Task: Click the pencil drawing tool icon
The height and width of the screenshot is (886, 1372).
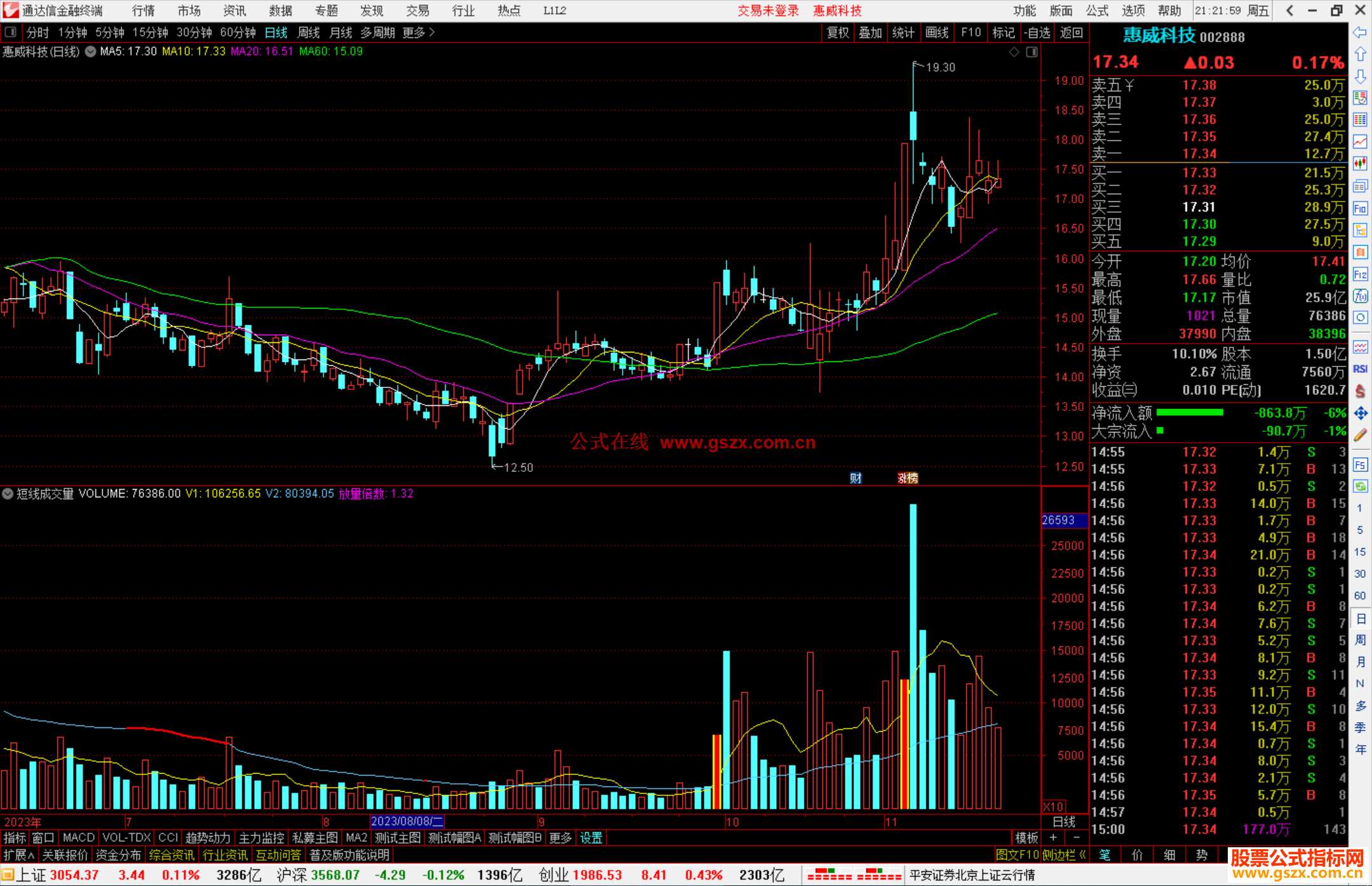Action: (1360, 435)
